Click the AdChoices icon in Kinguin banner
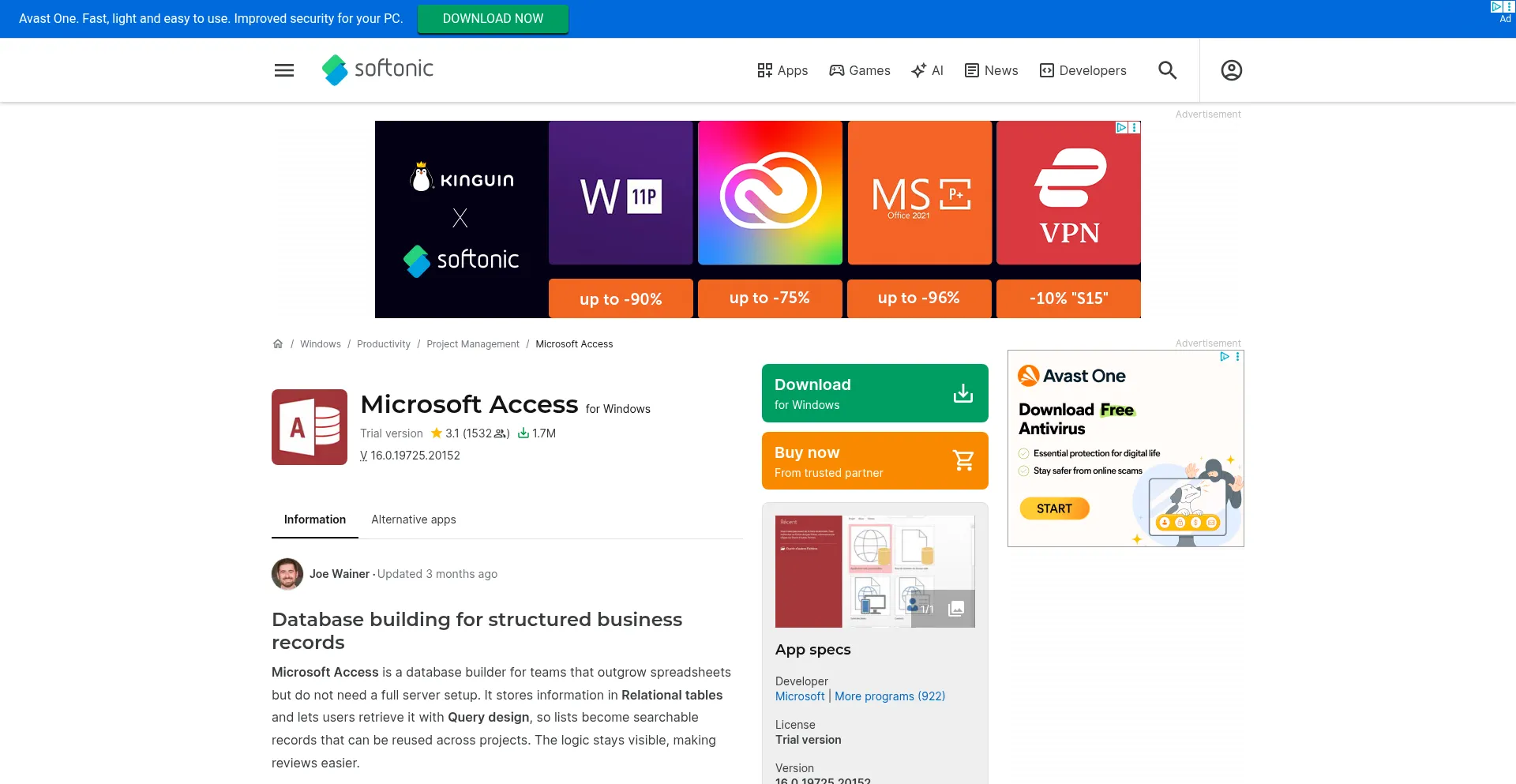Screen dimensions: 1516x784 [1121, 127]
